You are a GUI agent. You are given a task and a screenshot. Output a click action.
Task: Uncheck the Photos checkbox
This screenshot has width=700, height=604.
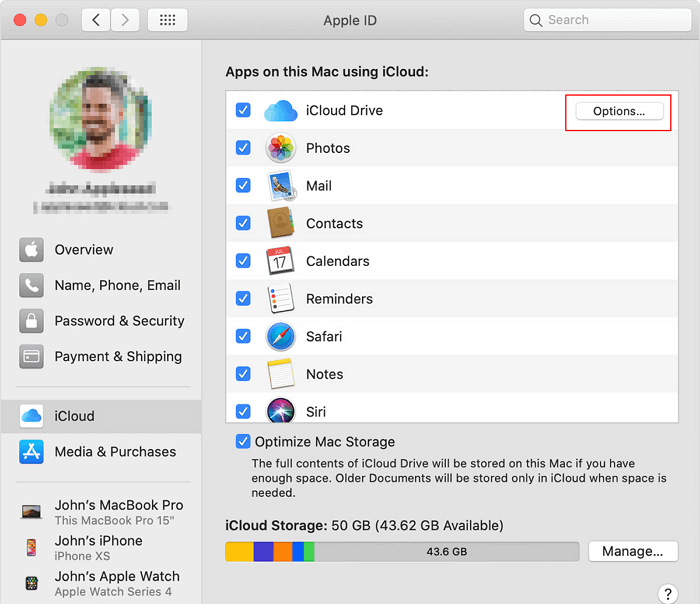tap(243, 148)
